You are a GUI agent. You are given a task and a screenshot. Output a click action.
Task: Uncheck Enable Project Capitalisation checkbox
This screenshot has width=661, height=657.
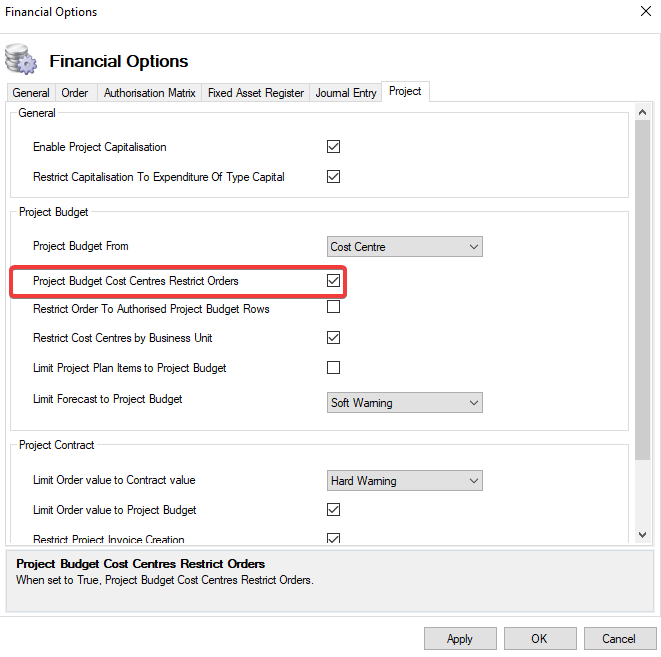pyautogui.click(x=334, y=147)
